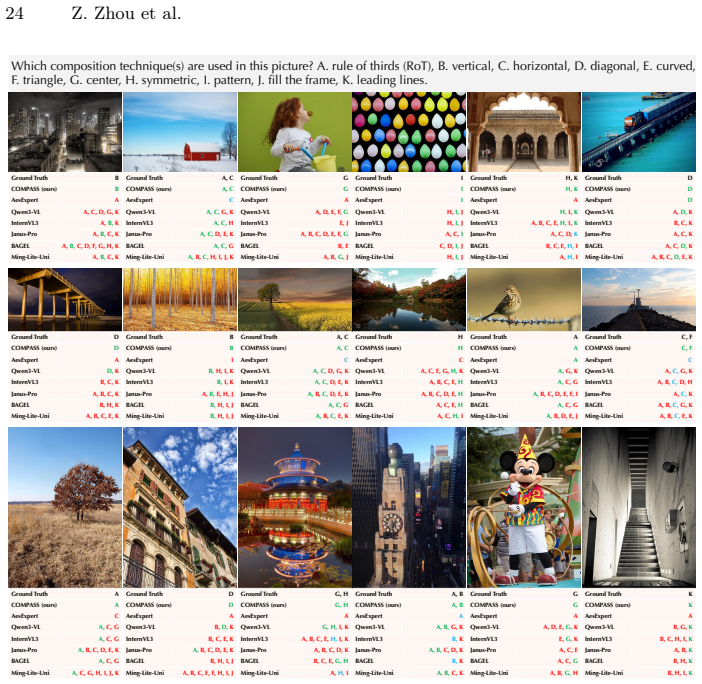This screenshot has width=702, height=684.
Task: Click answer 'A, D, K'
Action: pyautogui.click(x=683, y=212)
